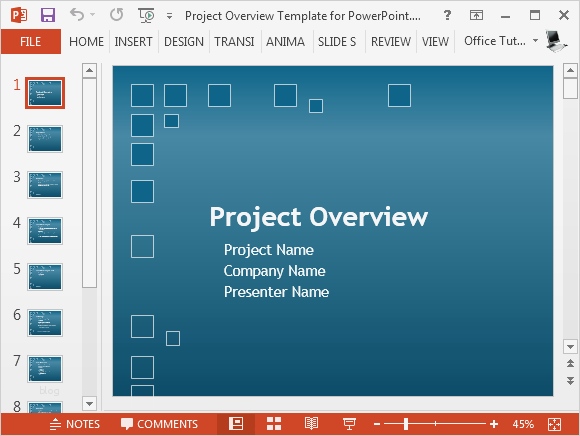
Task: Click the thumbnail pane scrollbar thumb
Action: 89,183
